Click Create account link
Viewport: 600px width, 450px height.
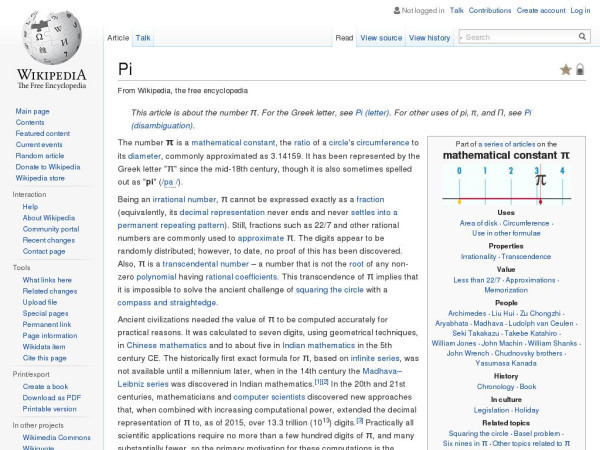tap(541, 10)
